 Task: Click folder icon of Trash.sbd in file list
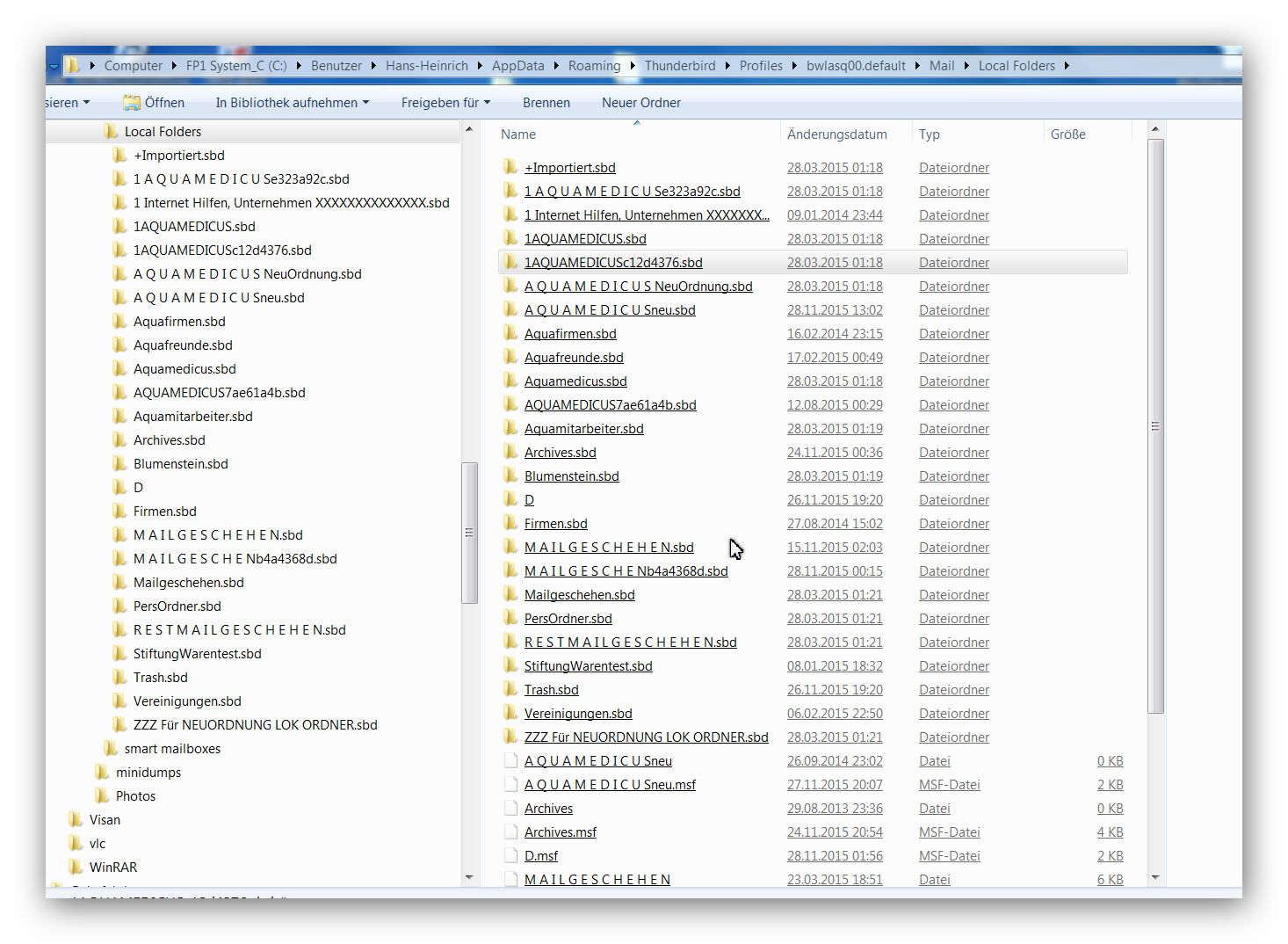coord(510,689)
